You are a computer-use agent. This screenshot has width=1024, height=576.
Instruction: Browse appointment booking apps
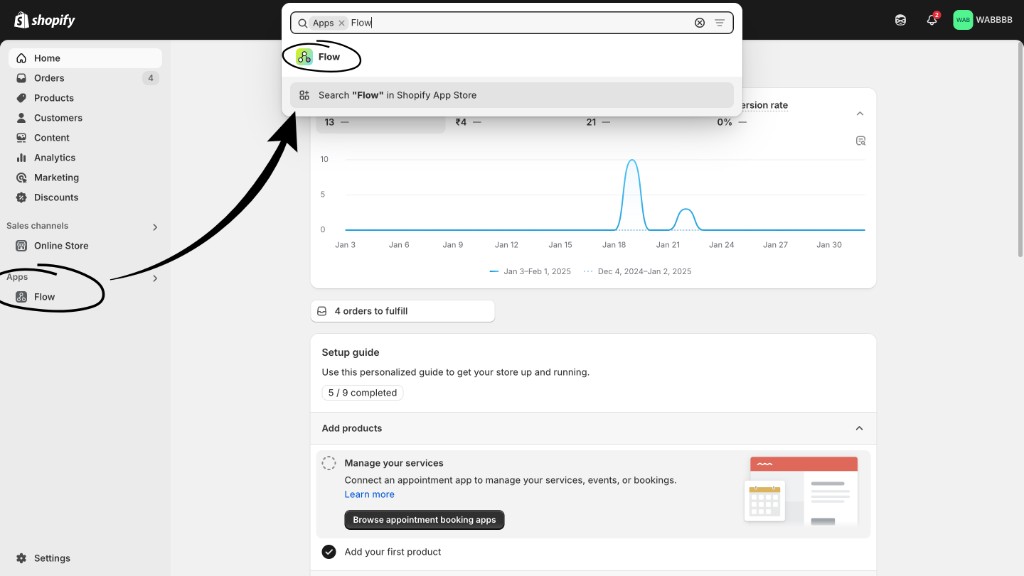point(424,520)
